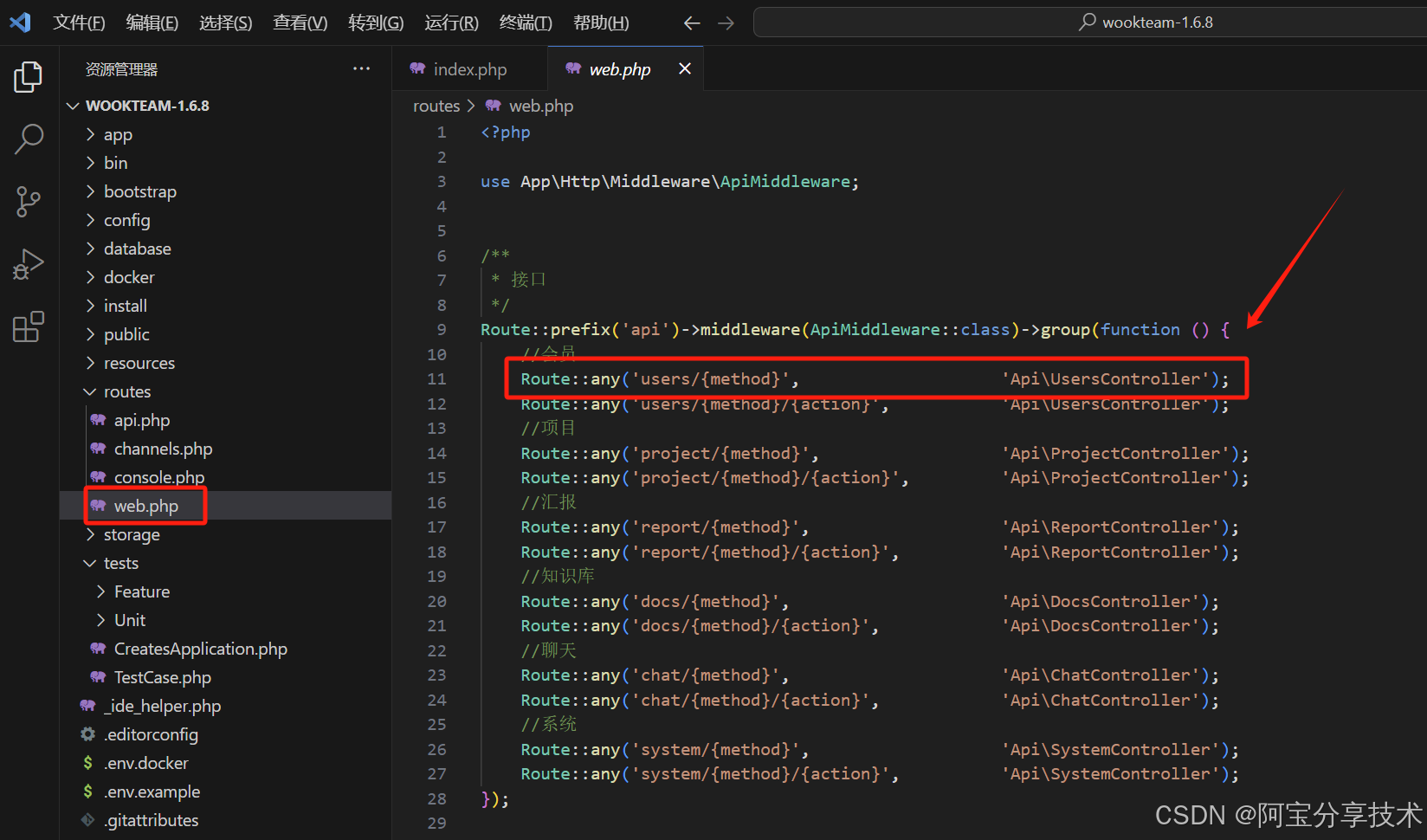This screenshot has width=1427, height=840.
Task: Open the 查看(V) menu
Action: (x=300, y=23)
